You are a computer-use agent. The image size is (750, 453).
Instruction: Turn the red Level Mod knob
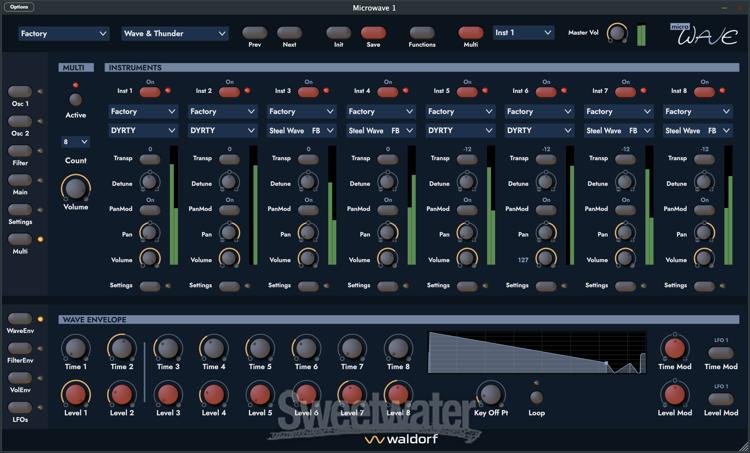pyautogui.click(x=675, y=394)
